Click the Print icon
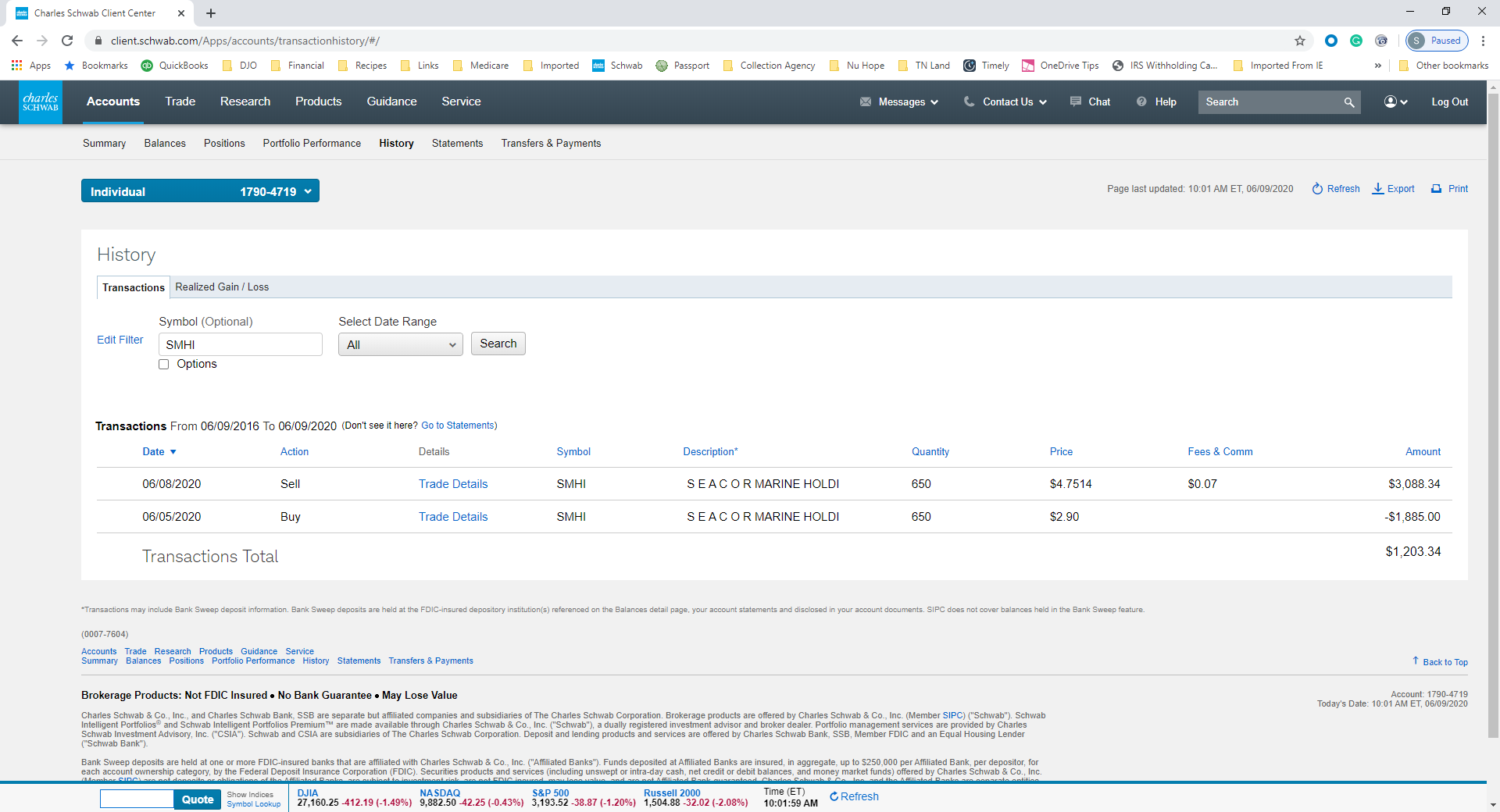The width and height of the screenshot is (1500, 812). click(x=1436, y=189)
